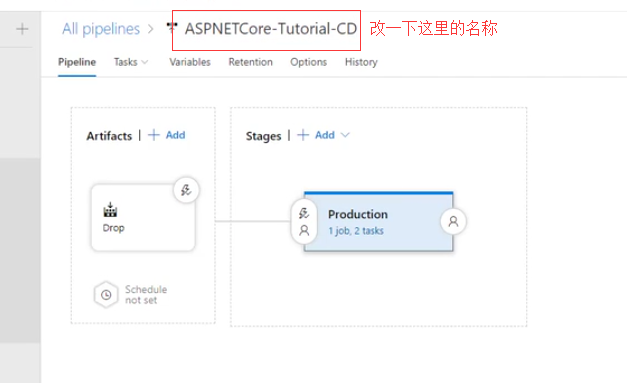Click the plus icon next to Artifacts Add
This screenshot has height=383, width=627.
(x=154, y=135)
